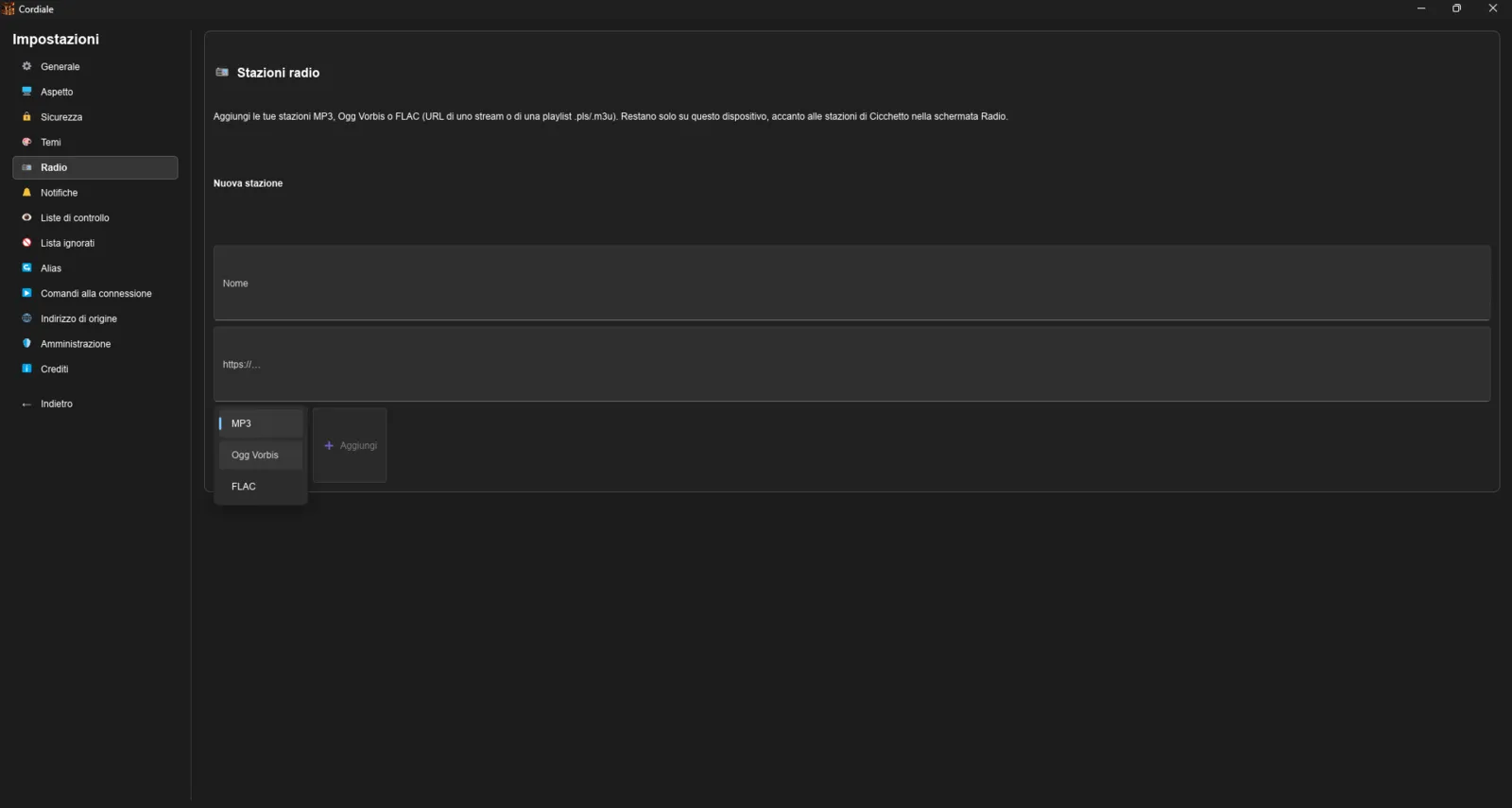Image resolution: width=1512 pixels, height=808 pixels.
Task: Click the info icon next to Crediti
Action: pos(26,369)
